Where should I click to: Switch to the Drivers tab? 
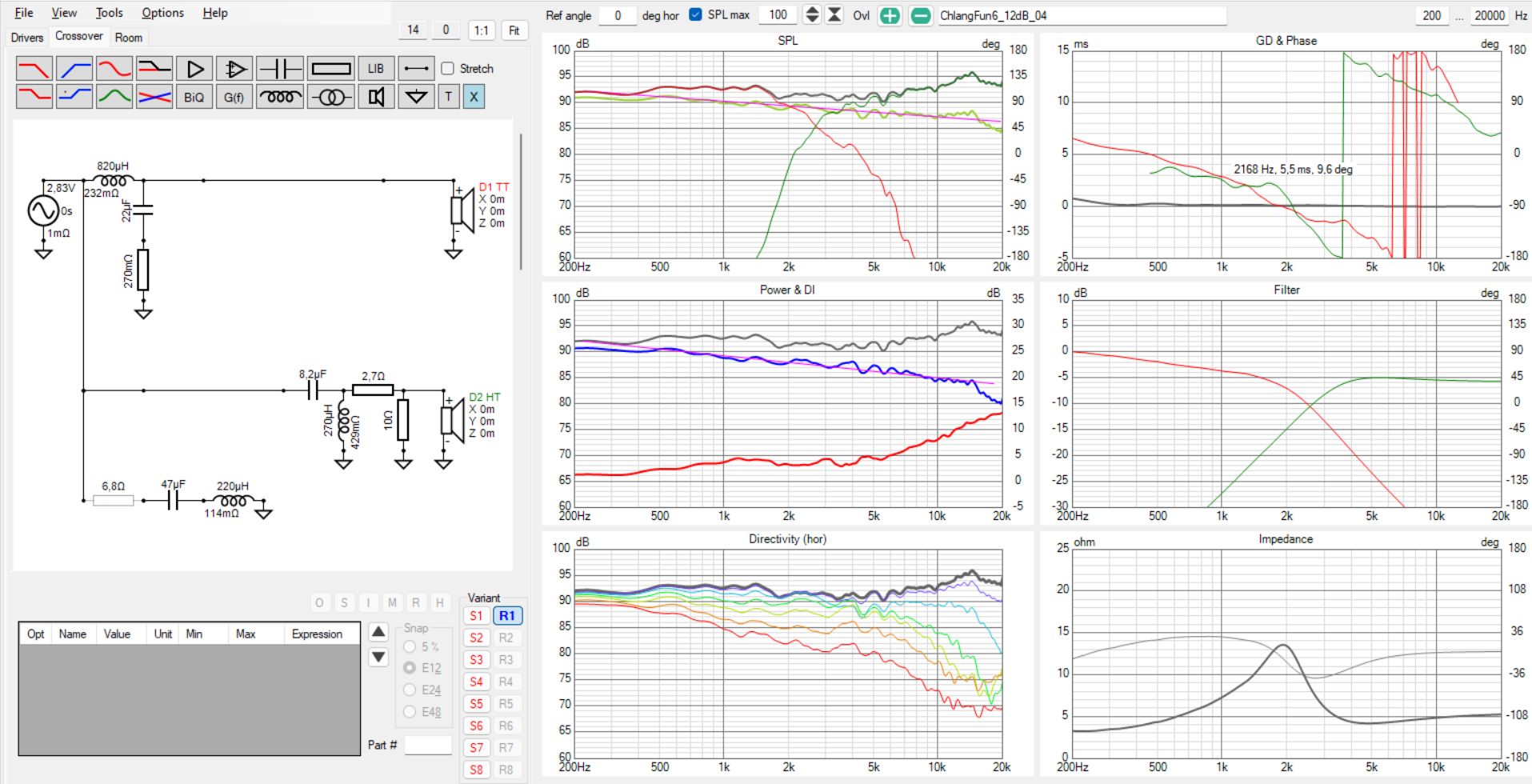pyautogui.click(x=27, y=38)
